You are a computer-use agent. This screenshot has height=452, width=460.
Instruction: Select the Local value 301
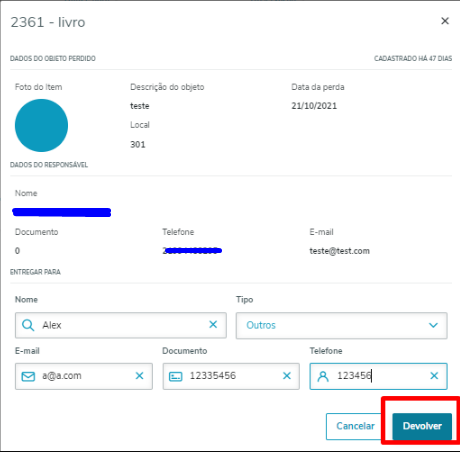click(x=138, y=145)
